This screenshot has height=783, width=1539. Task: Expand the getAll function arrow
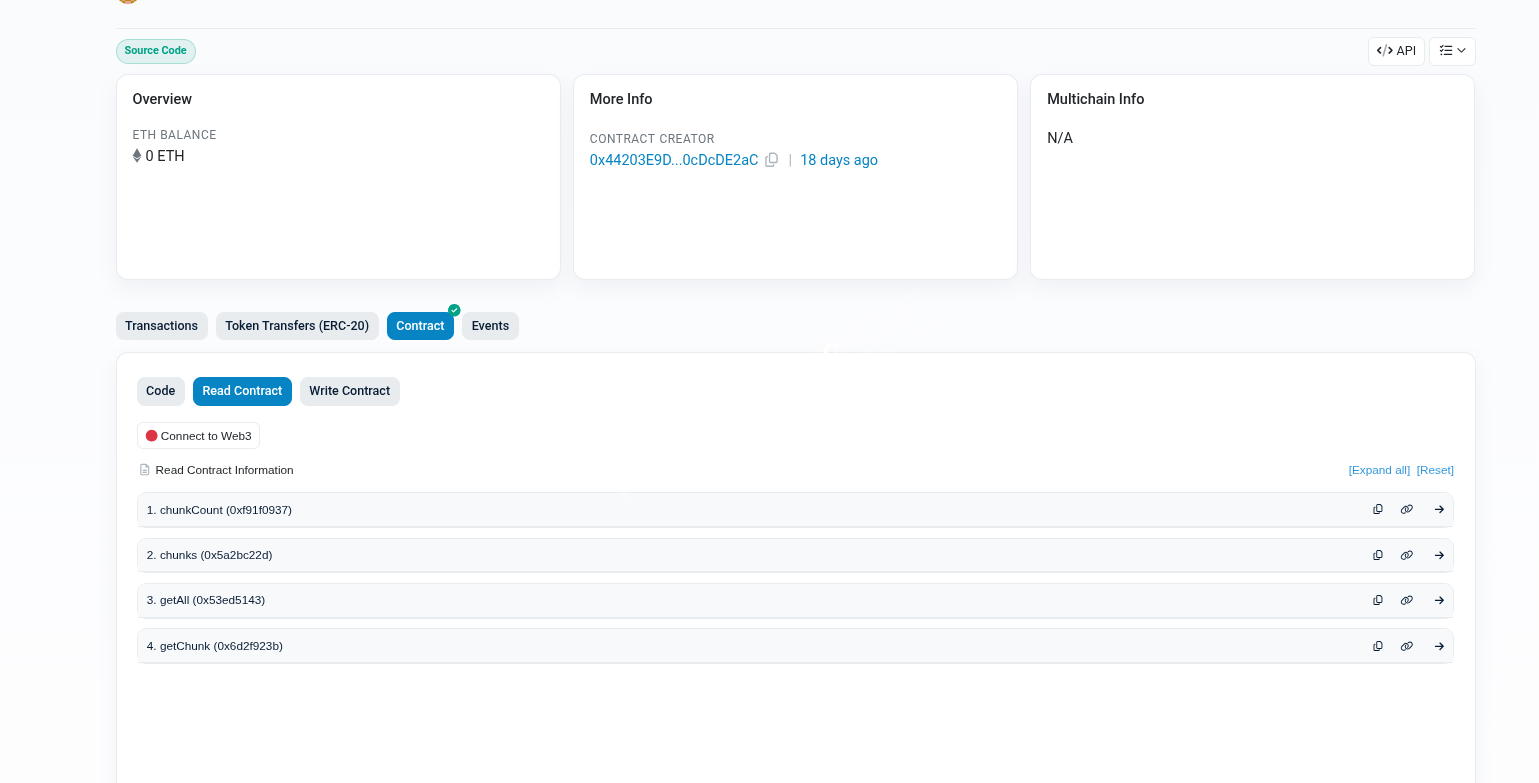coord(1439,600)
